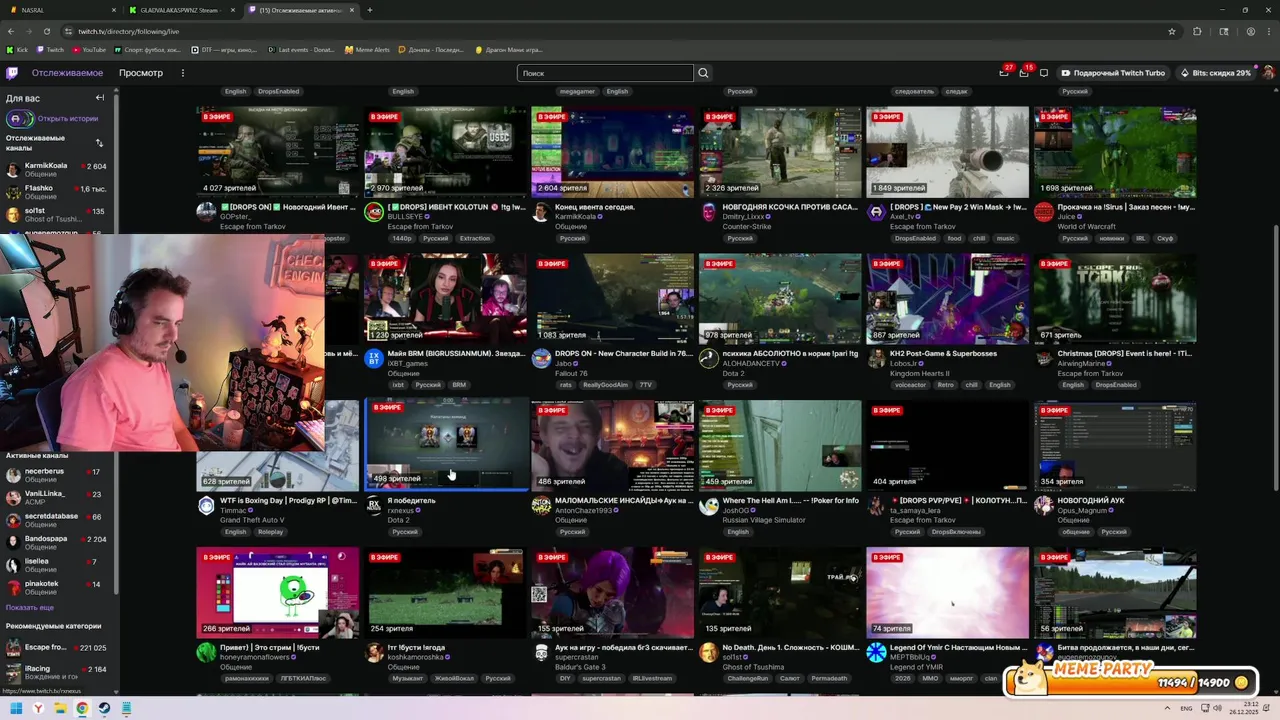This screenshot has height=720, width=1280.
Task: Click the Поиск search field
Action: click(605, 73)
